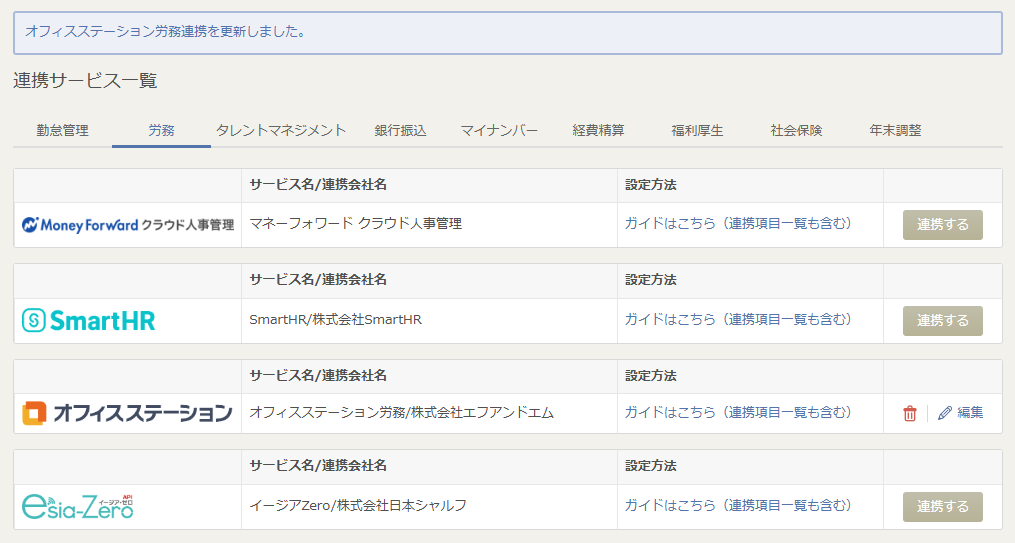Select the 福利厚生 tab
Image resolution: width=1015 pixels, height=543 pixels.
698,131
